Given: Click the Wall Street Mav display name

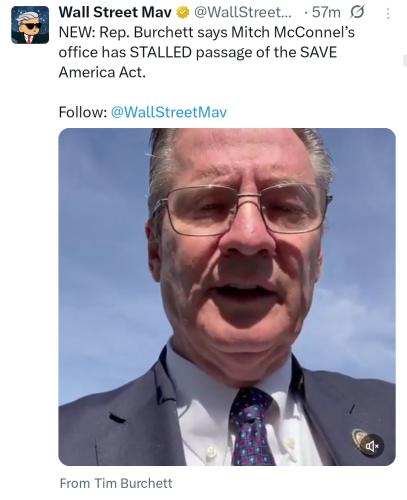Looking at the screenshot, I should click(x=115, y=13).
